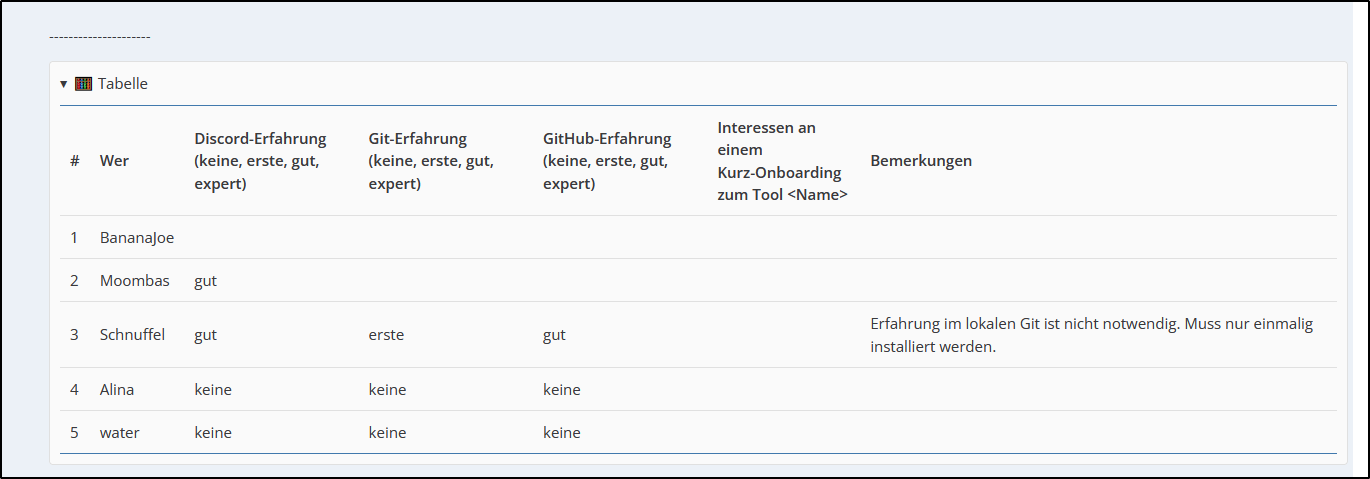Click the GitHub-Erfahrung column header
The width and height of the screenshot is (1370, 479).
click(x=607, y=161)
